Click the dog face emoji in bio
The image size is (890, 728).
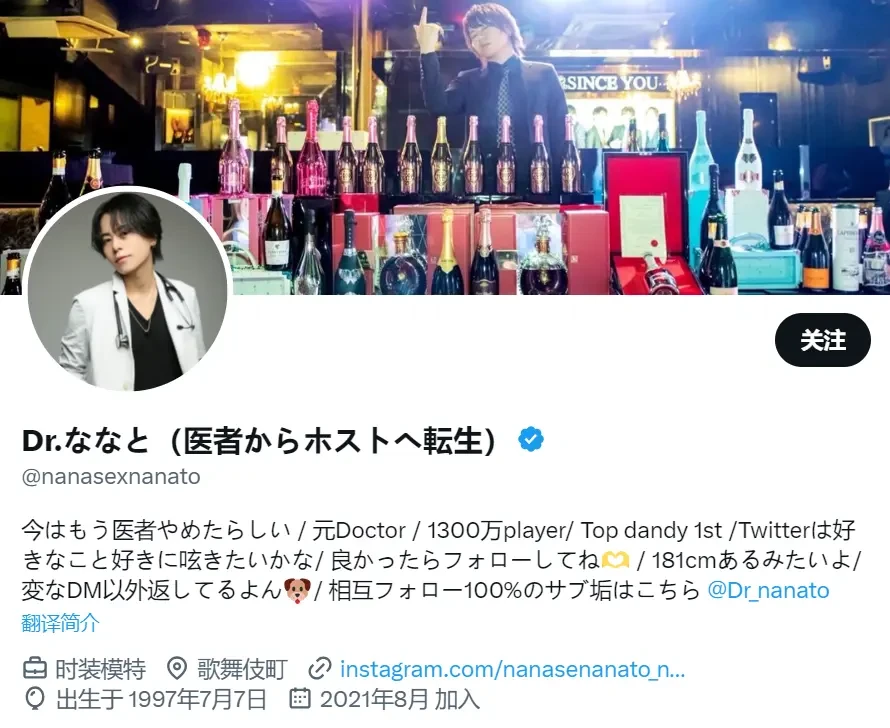coord(297,591)
